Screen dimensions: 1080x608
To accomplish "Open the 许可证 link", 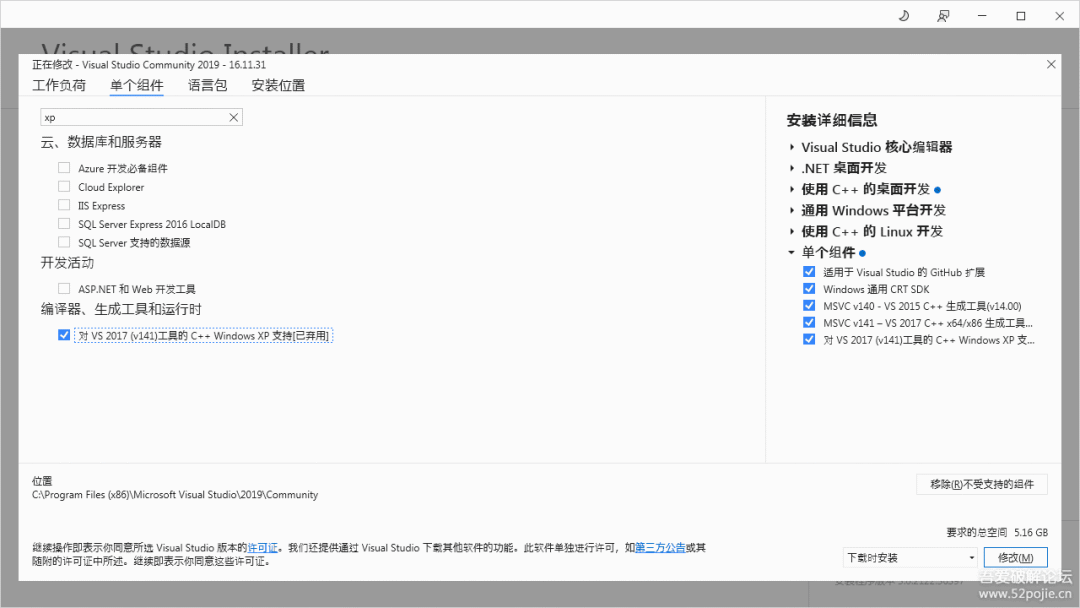I will [x=262, y=548].
